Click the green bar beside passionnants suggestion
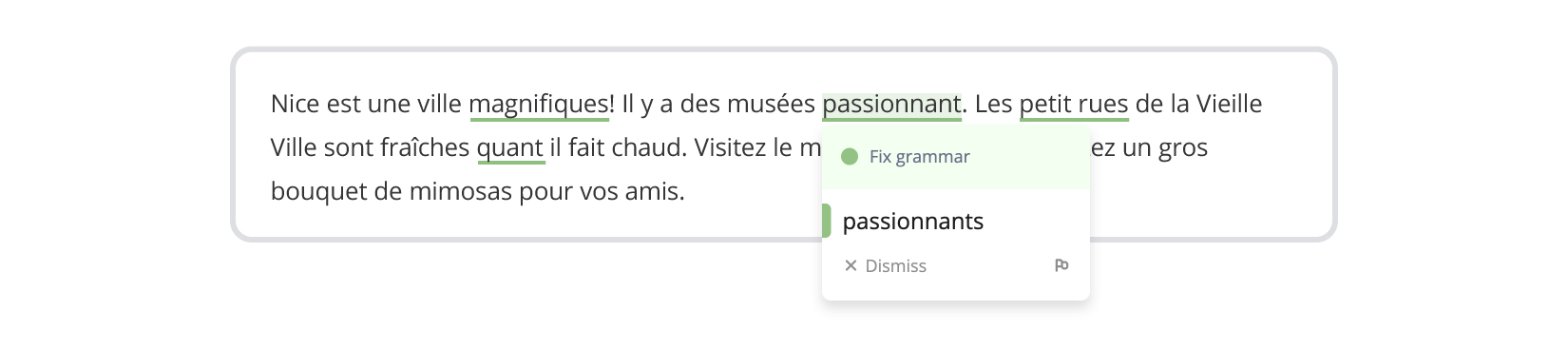1568x350 pixels. click(x=826, y=221)
